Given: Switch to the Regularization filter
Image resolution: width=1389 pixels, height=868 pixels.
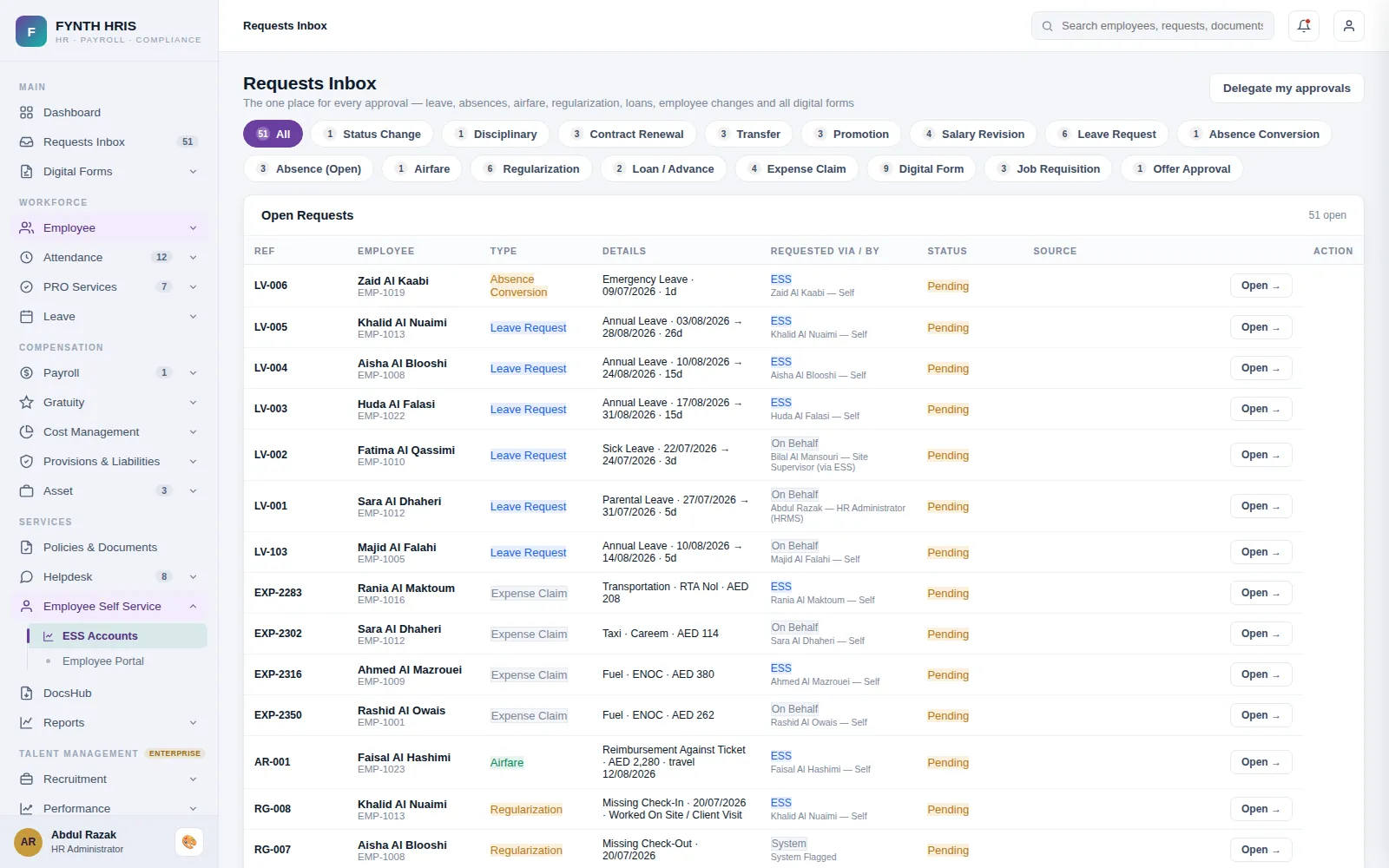Looking at the screenshot, I should (531, 169).
